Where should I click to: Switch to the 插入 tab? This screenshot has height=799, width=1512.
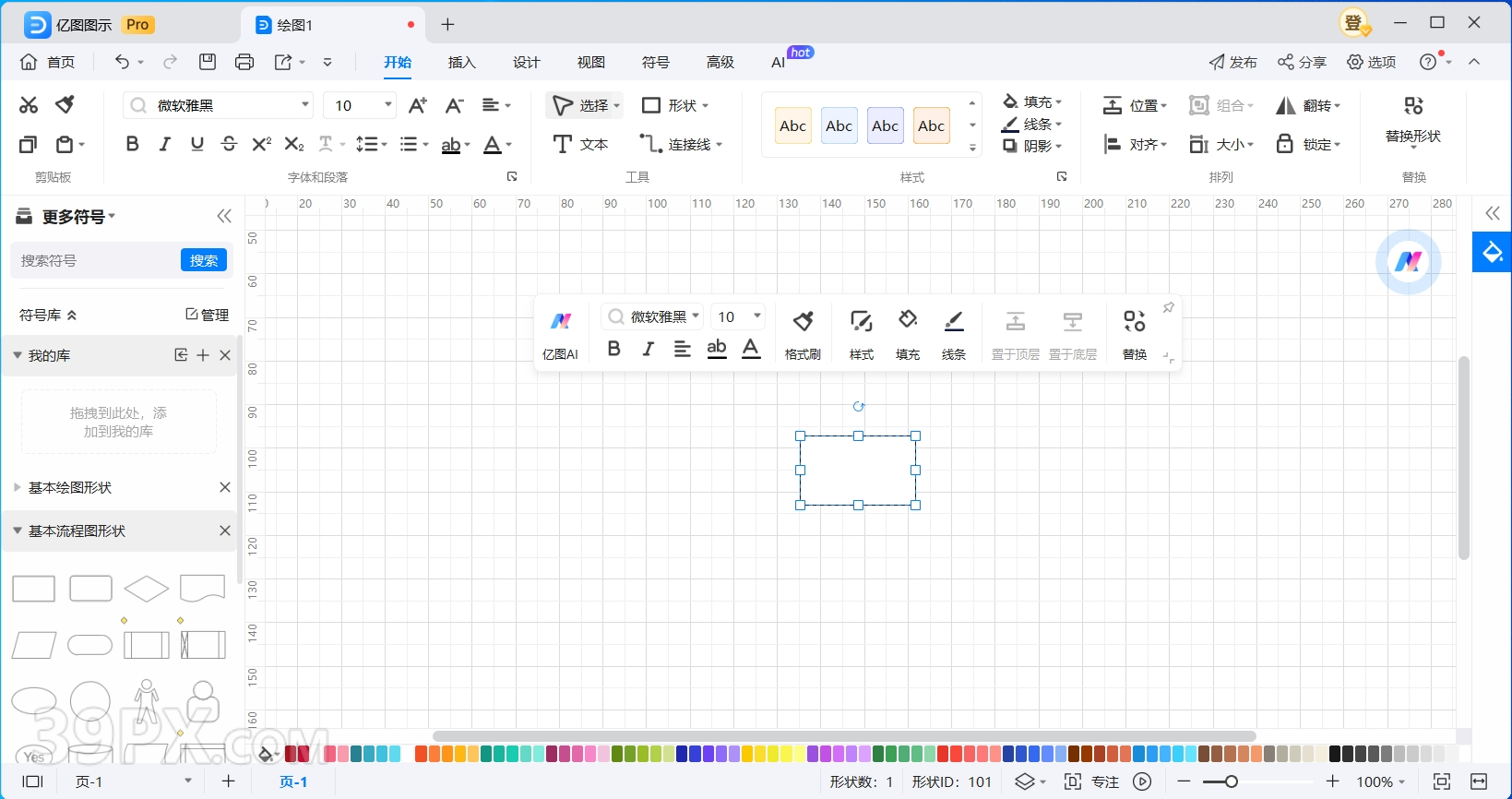pos(461,62)
